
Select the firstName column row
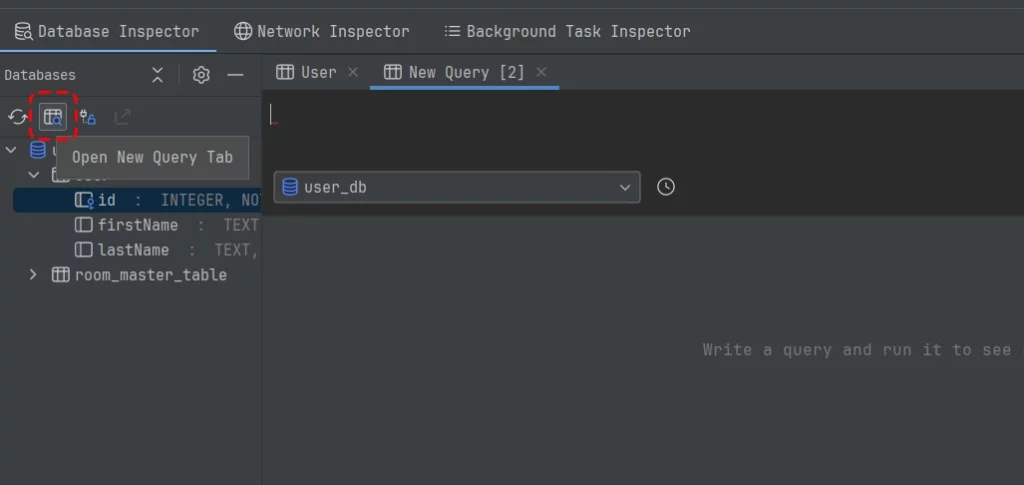point(137,225)
